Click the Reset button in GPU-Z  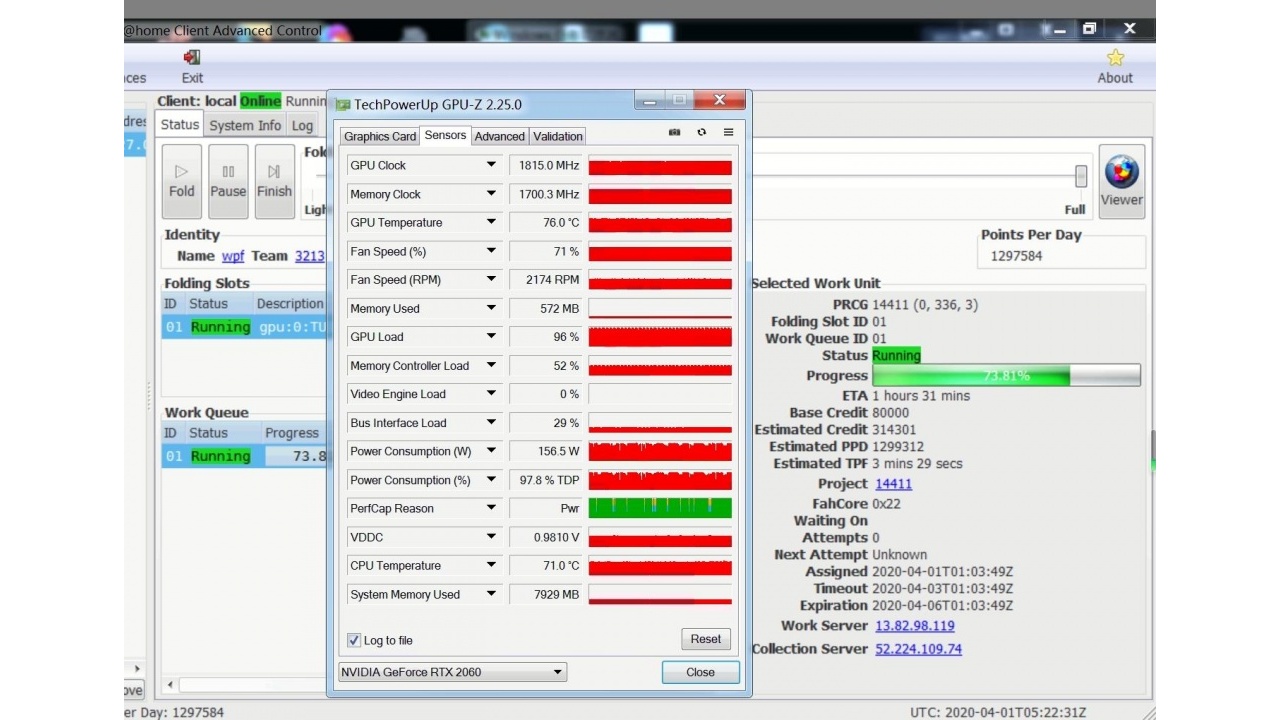[x=706, y=639]
